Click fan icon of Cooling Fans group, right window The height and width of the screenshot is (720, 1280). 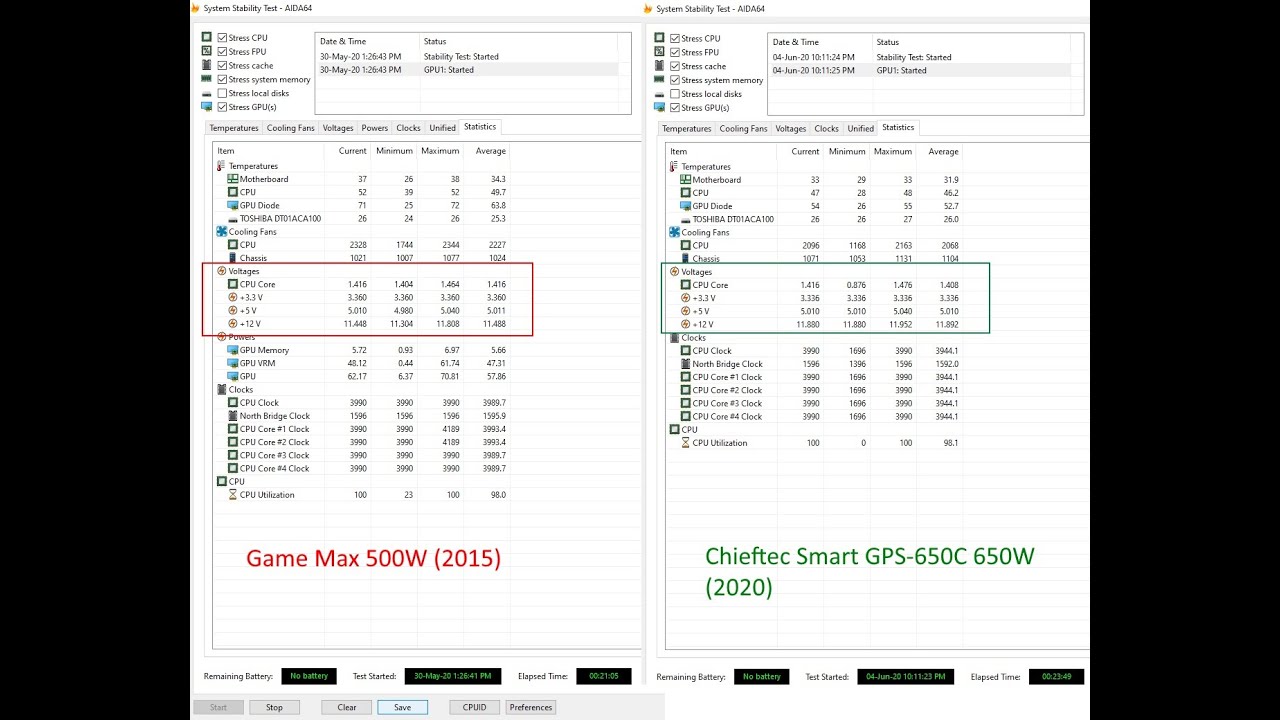(x=674, y=232)
